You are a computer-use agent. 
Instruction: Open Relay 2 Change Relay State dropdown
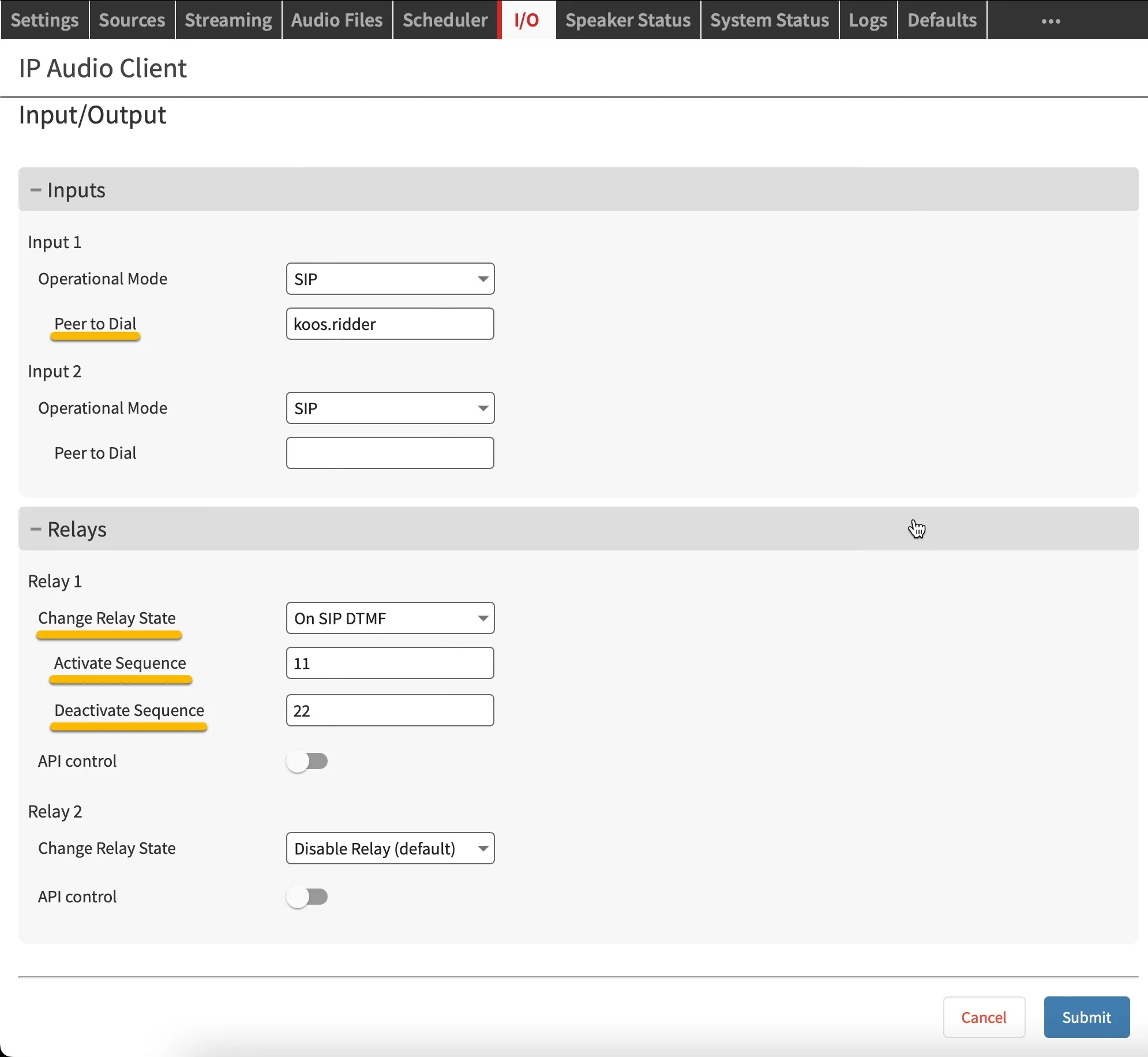(390, 848)
